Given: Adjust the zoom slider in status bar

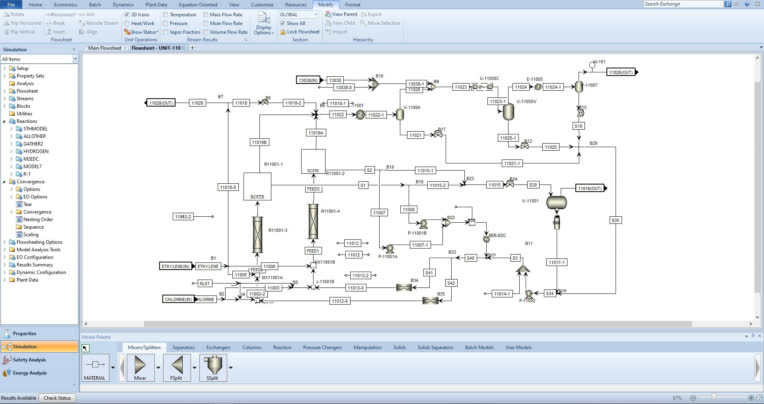Looking at the screenshot, I should point(714,398).
